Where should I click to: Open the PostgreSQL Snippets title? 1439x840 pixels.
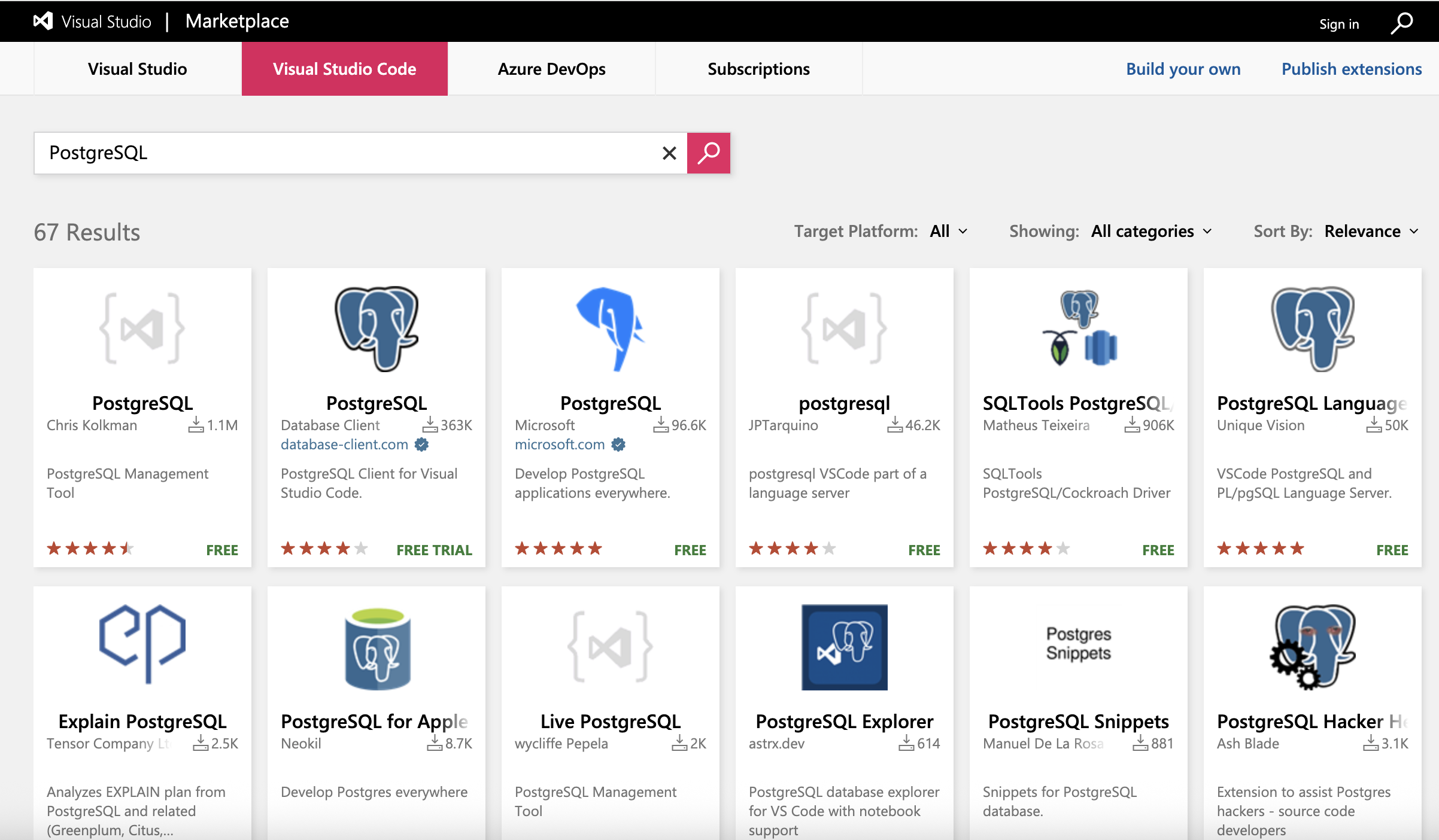(x=1079, y=722)
